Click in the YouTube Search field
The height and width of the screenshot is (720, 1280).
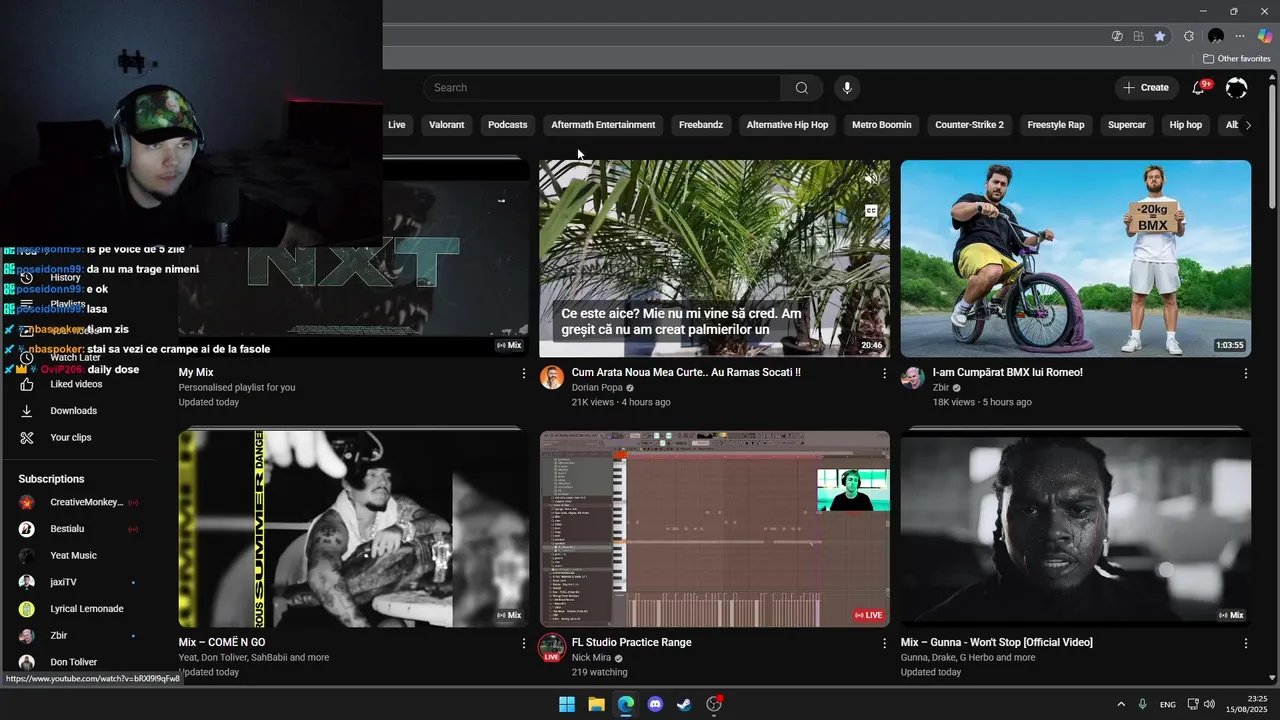pyautogui.click(x=602, y=88)
